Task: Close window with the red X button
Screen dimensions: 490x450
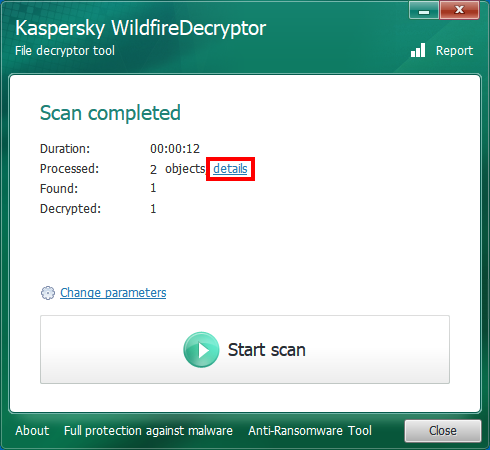Action: (460, 10)
